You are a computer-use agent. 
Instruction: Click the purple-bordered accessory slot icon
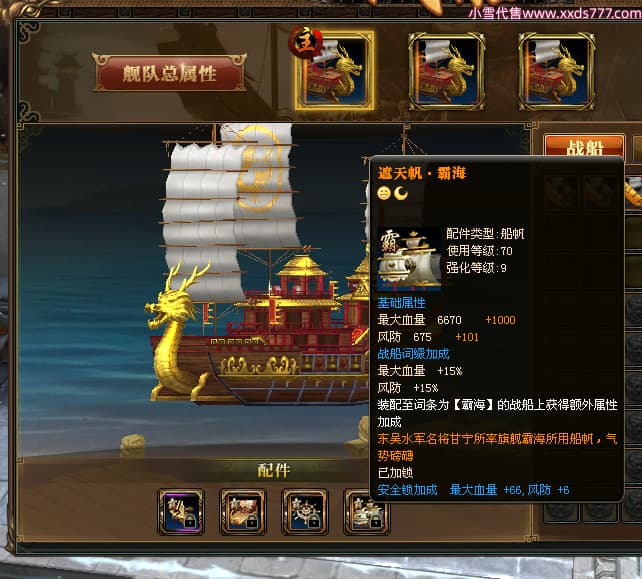[181, 512]
